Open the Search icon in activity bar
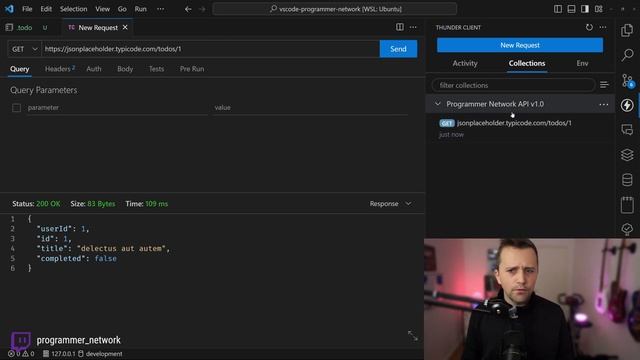640x360 pixels. (627, 55)
